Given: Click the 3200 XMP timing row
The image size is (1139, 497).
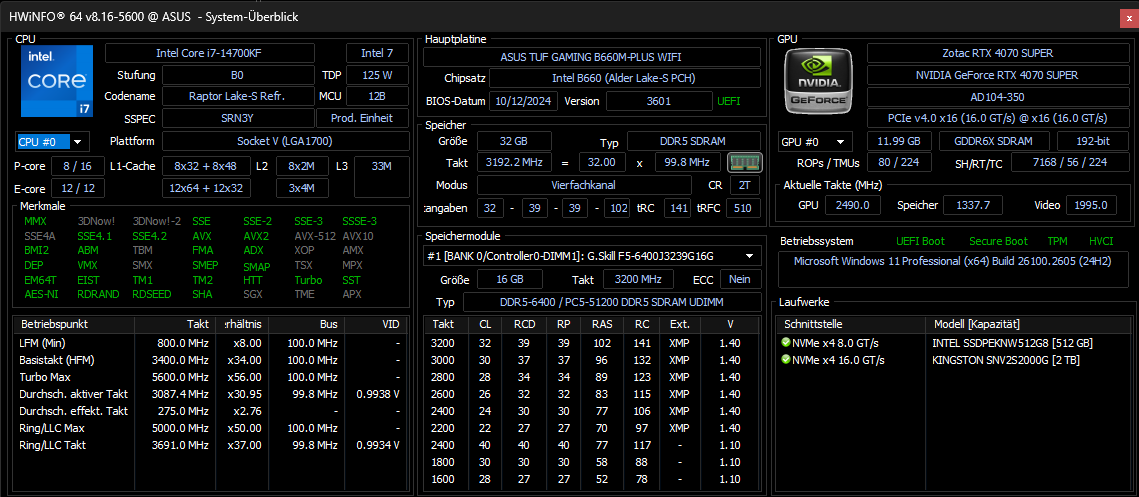Looking at the screenshot, I should [592, 342].
